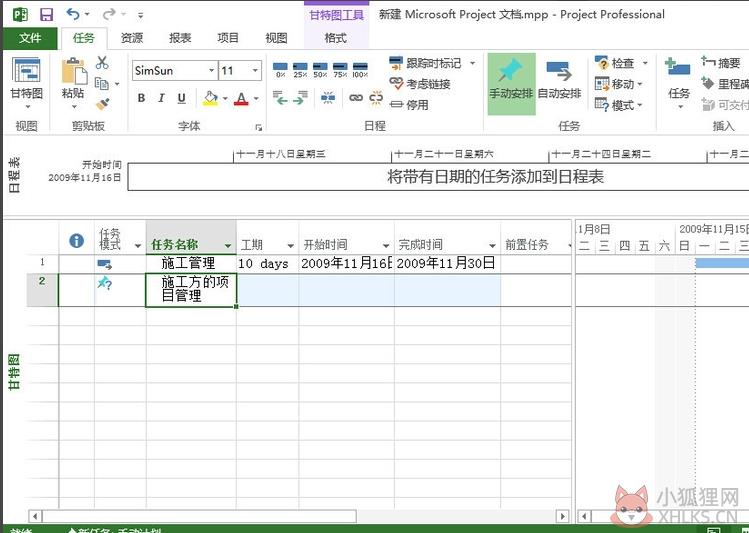Click the Project app icon in title bar
749x533 pixels.
(20, 14)
